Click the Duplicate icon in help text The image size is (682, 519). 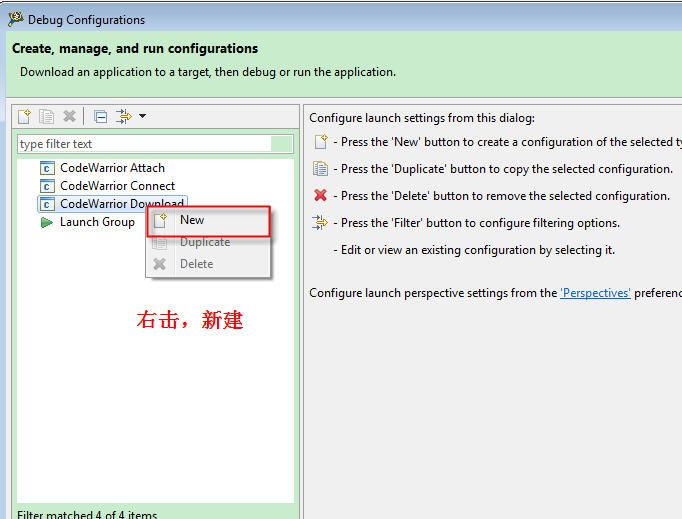pos(321,169)
